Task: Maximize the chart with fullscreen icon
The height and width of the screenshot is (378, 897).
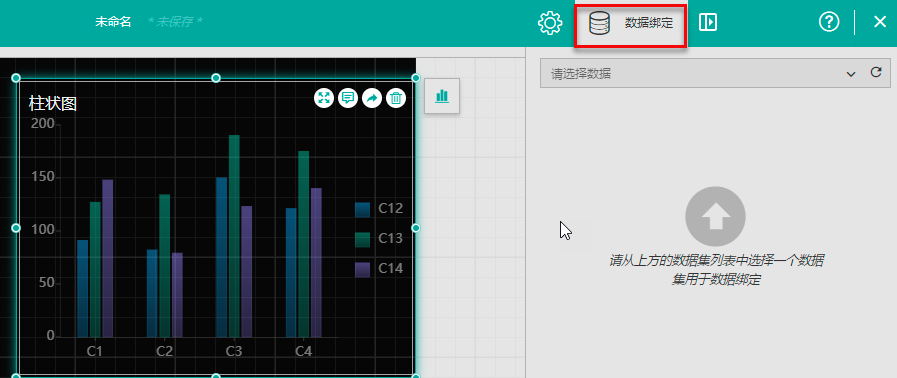Action: [324, 98]
